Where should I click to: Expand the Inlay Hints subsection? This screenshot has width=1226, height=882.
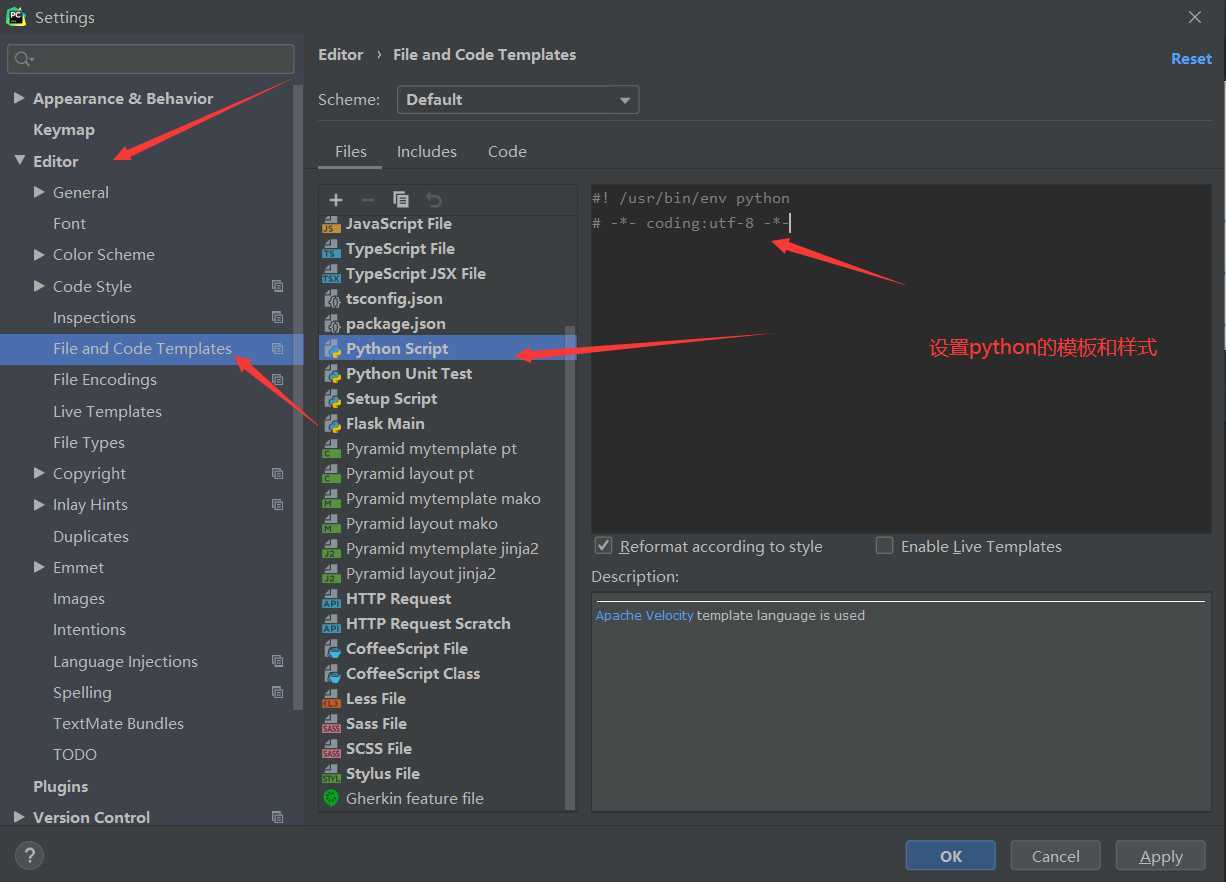[39, 504]
